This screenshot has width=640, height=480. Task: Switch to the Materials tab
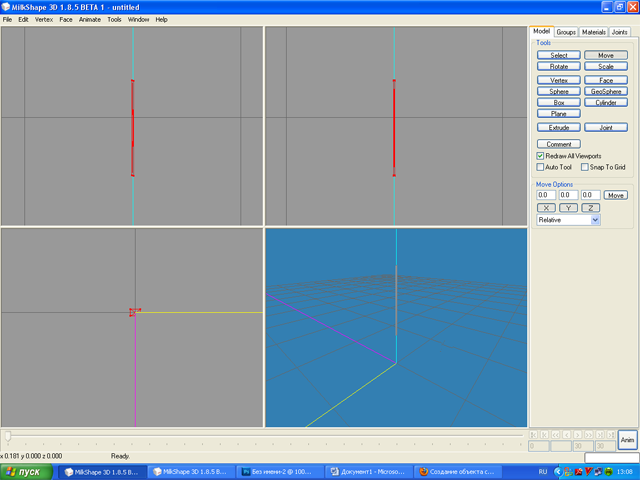tap(594, 32)
